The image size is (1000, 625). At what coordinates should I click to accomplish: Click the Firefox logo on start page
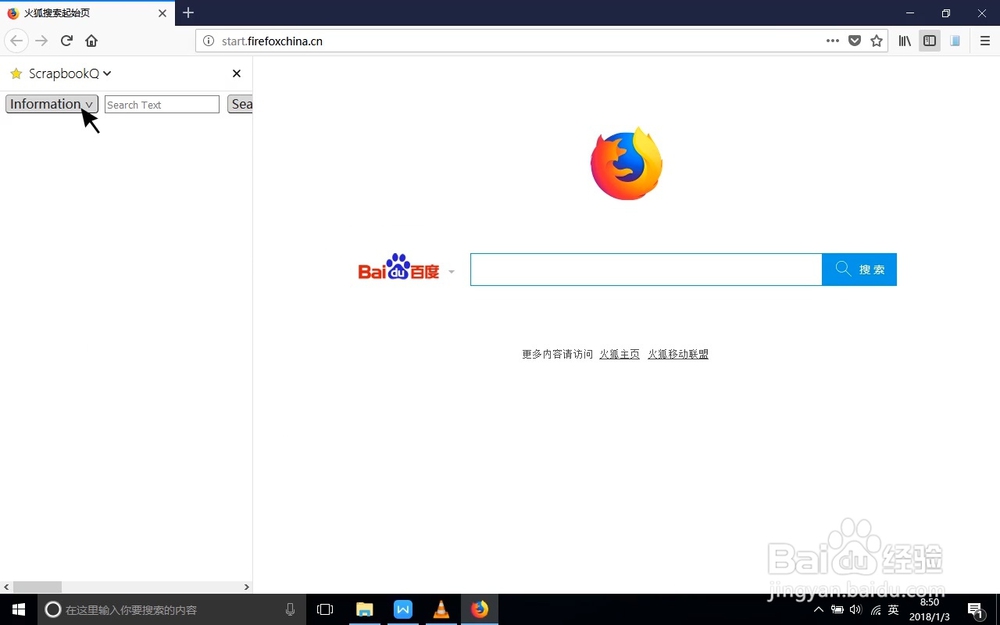coord(626,163)
